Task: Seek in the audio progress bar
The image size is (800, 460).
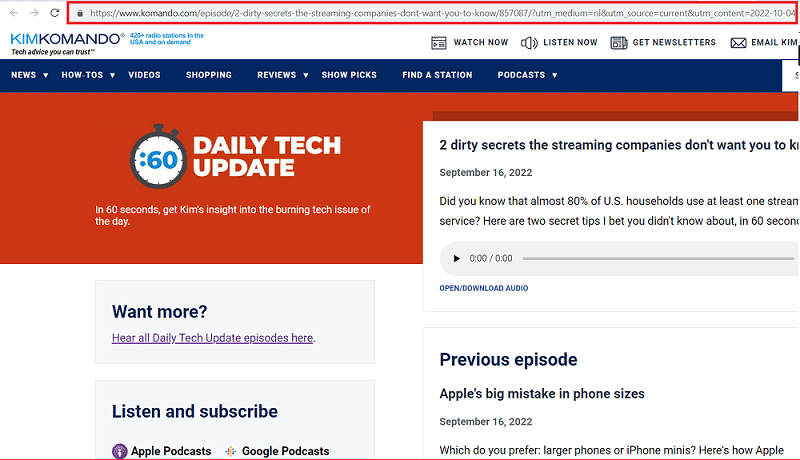Action: (658, 259)
